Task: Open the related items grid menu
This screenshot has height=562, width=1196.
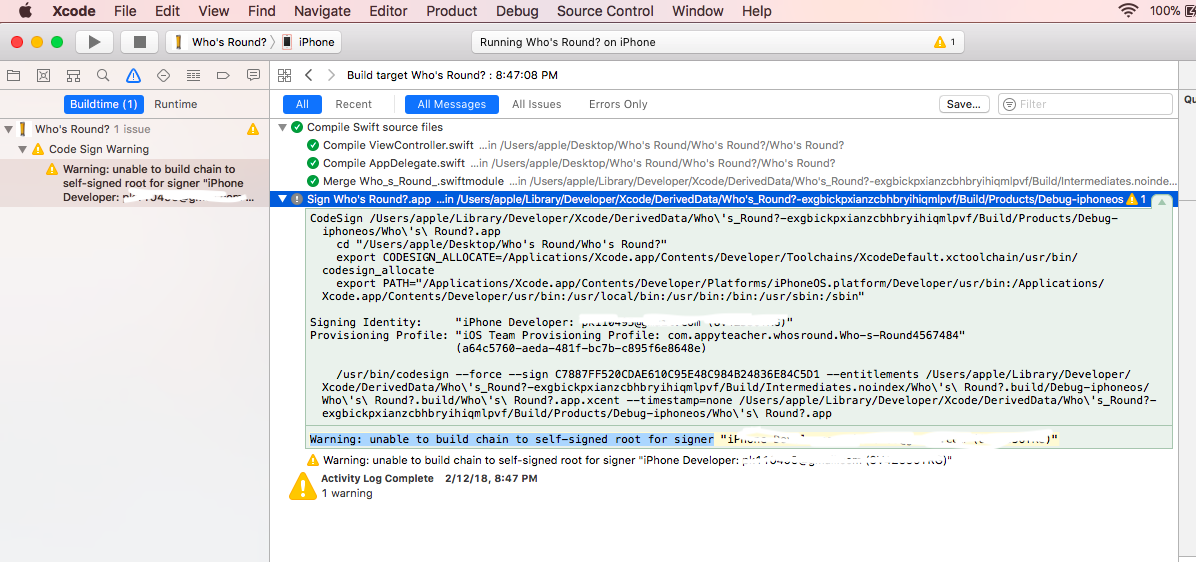Action: (285, 75)
